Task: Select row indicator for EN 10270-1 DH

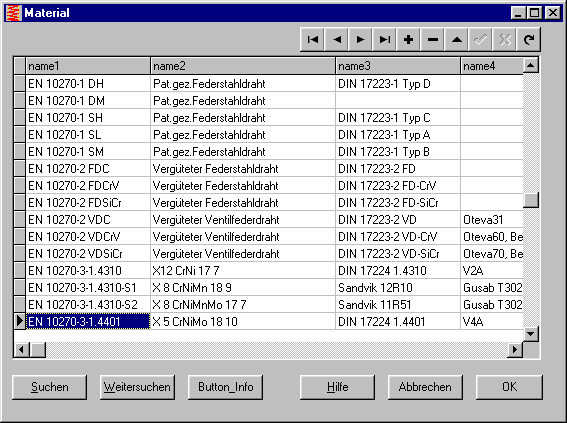Action: click(x=20, y=84)
